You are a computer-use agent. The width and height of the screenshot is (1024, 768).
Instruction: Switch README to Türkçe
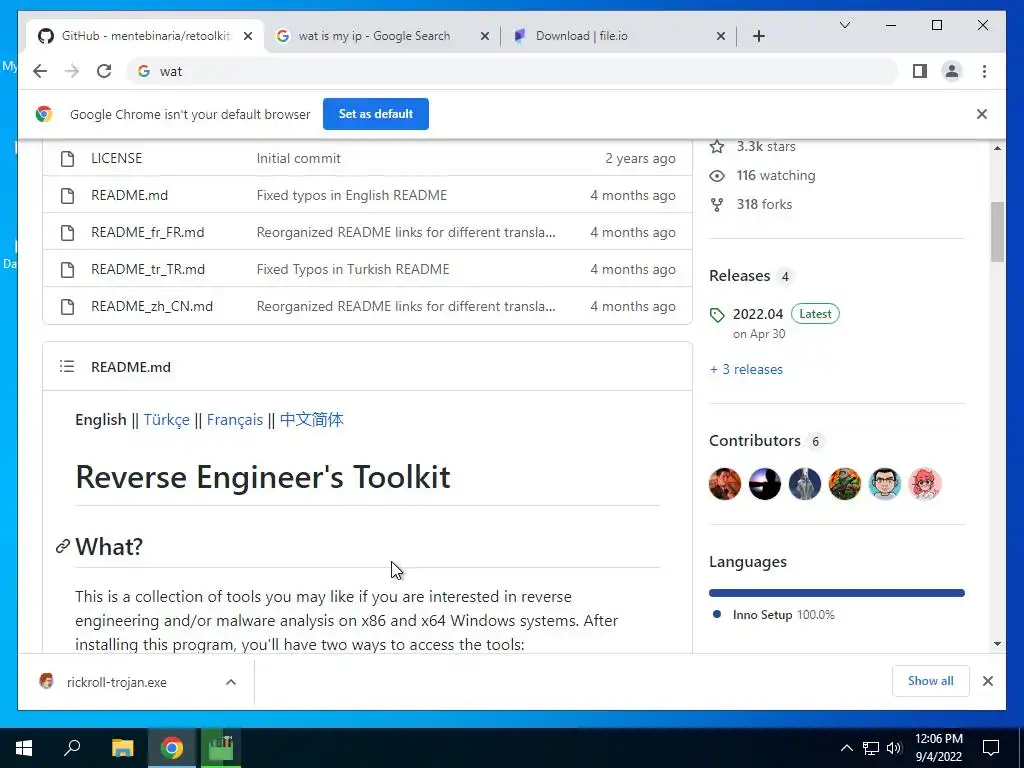coord(167,419)
